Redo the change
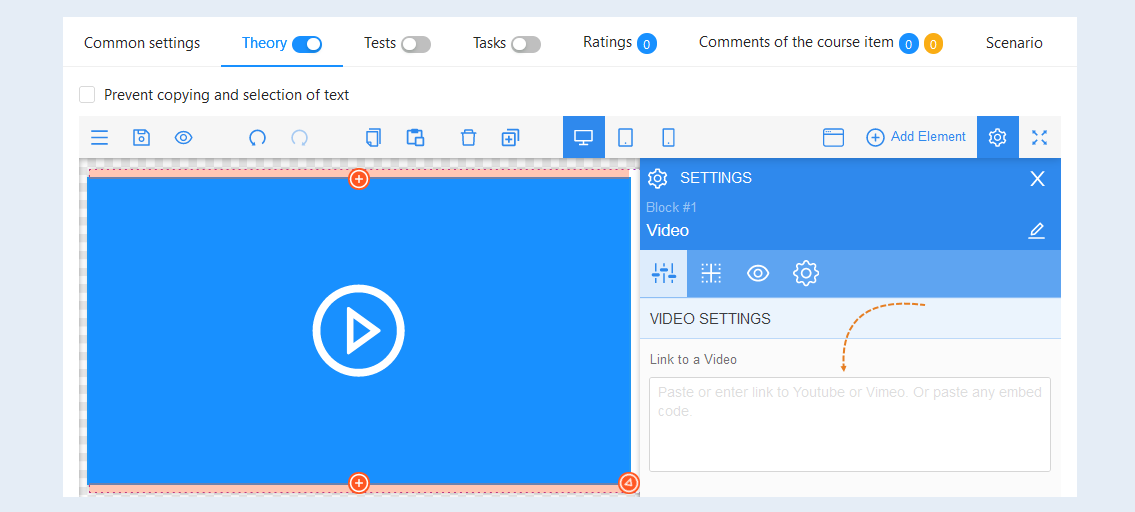This screenshot has width=1135, height=512. pos(300,138)
